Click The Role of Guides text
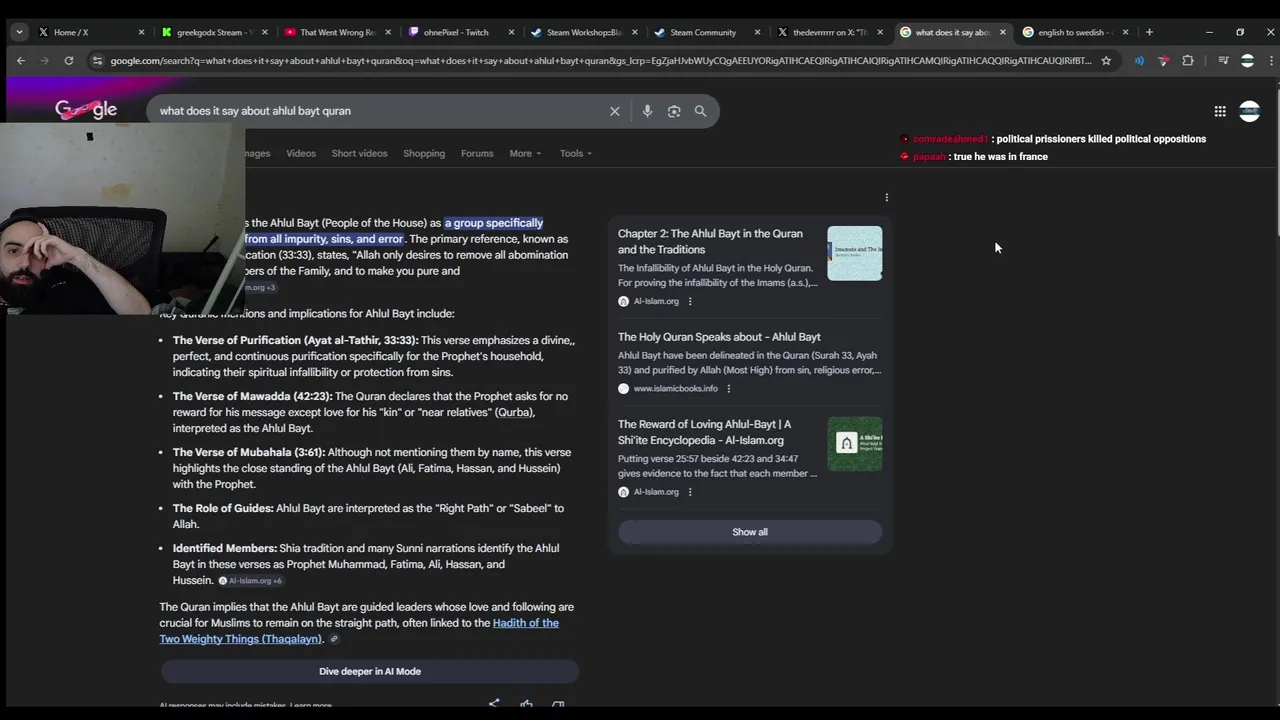The height and width of the screenshot is (720, 1280). point(223,508)
